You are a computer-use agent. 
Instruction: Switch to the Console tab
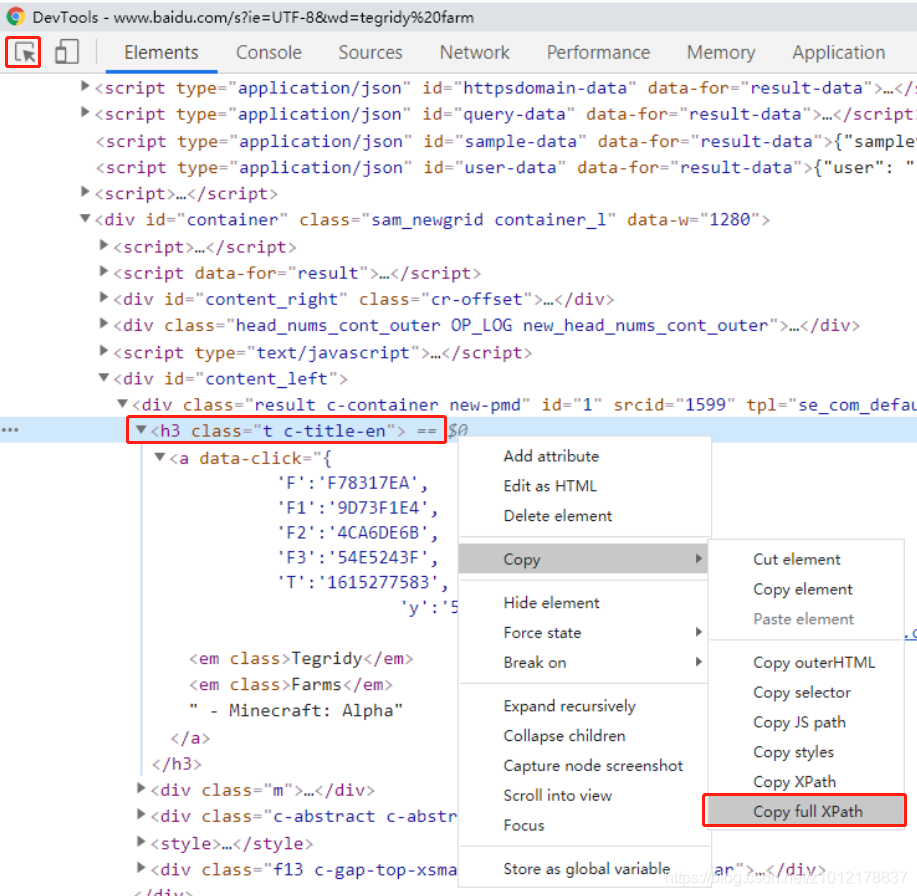pyautogui.click(x=268, y=53)
